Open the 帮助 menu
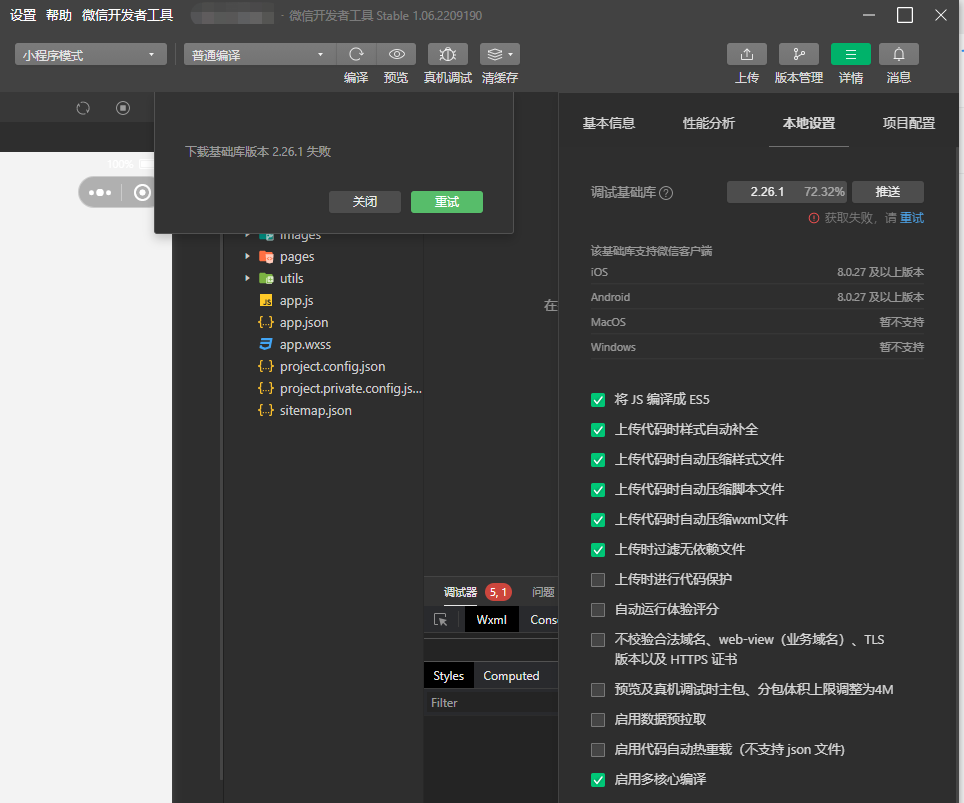The width and height of the screenshot is (964, 803). click(59, 15)
